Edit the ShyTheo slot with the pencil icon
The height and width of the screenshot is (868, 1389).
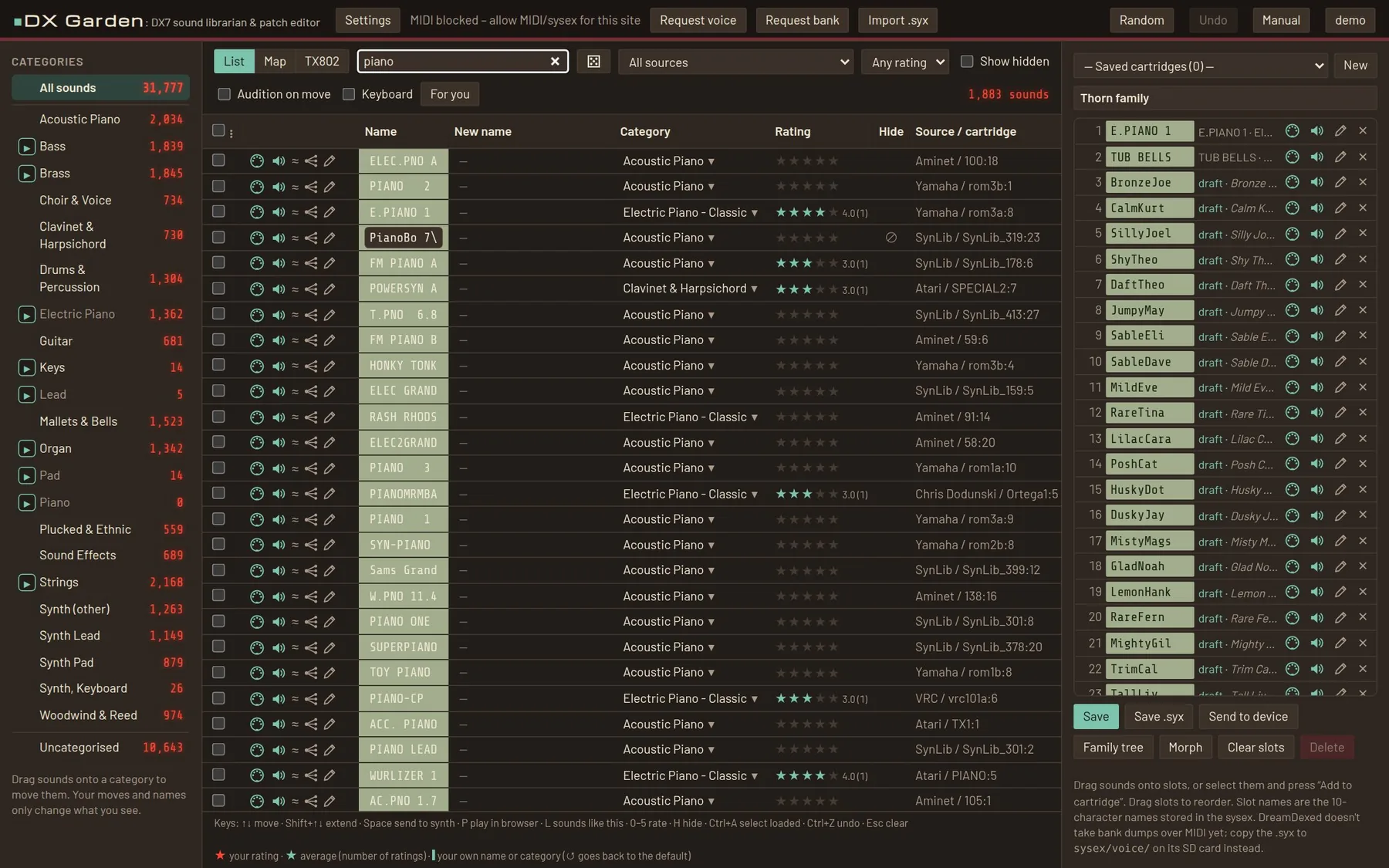pyautogui.click(x=1340, y=259)
